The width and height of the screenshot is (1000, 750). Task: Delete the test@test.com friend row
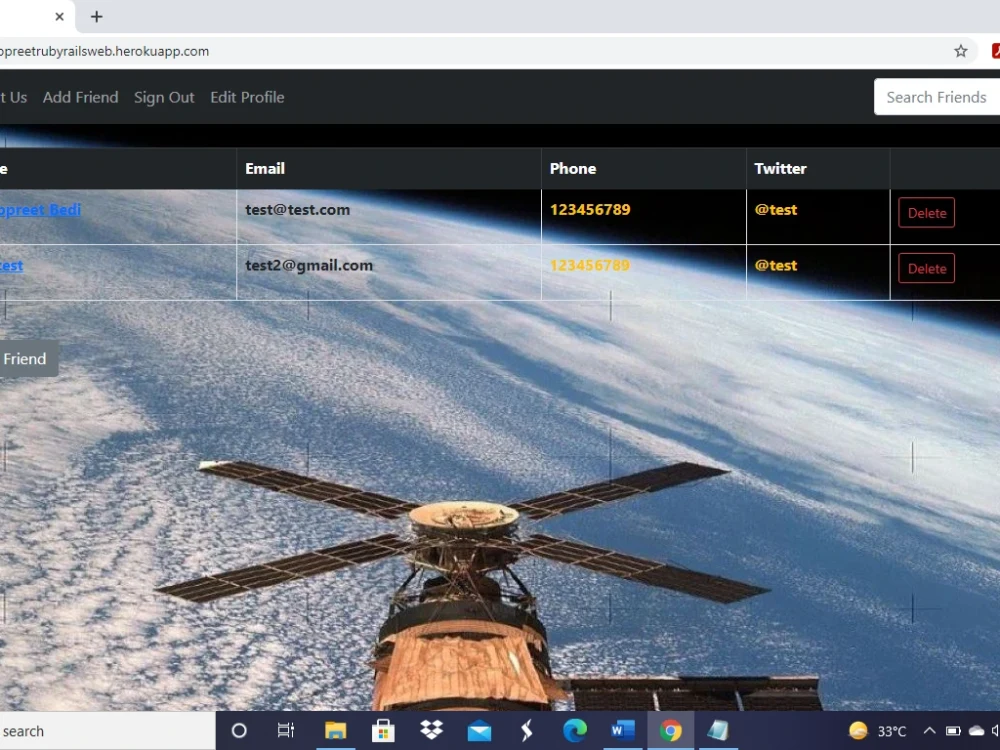click(926, 213)
